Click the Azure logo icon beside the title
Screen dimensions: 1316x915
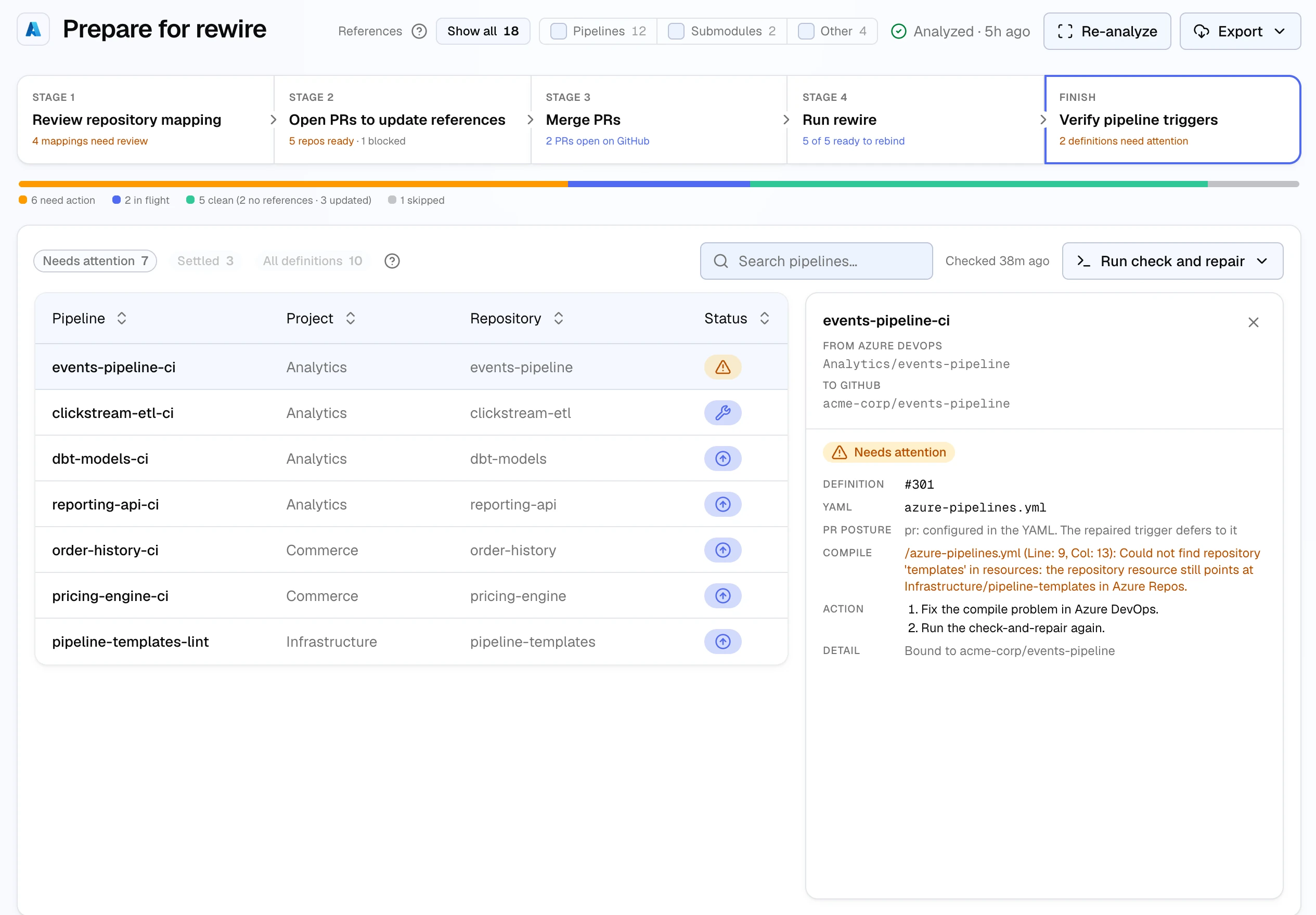(x=33, y=30)
